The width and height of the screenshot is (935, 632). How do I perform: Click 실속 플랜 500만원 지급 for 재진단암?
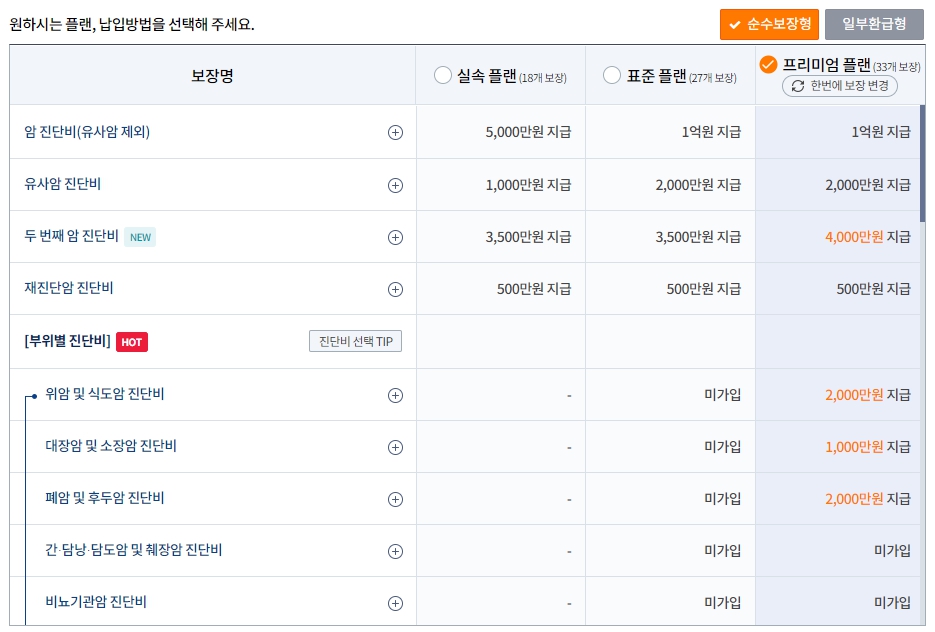click(x=534, y=289)
